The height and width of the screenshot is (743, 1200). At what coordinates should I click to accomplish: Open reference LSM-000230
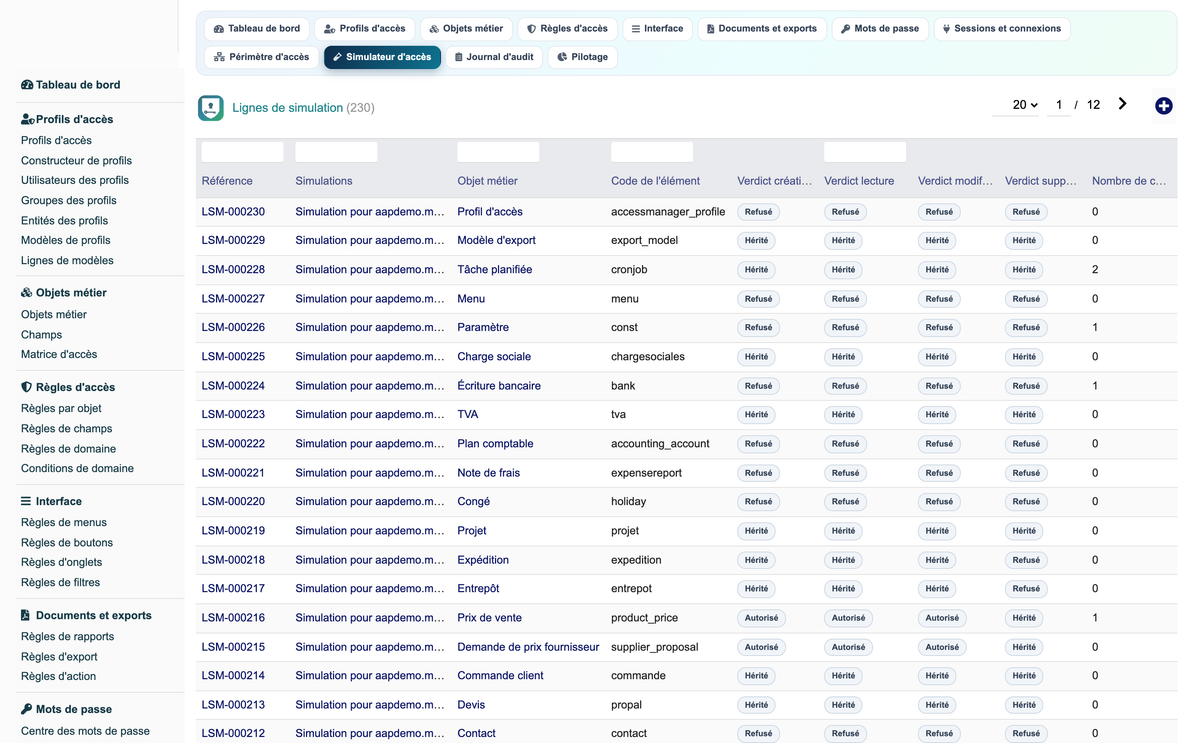(x=233, y=212)
